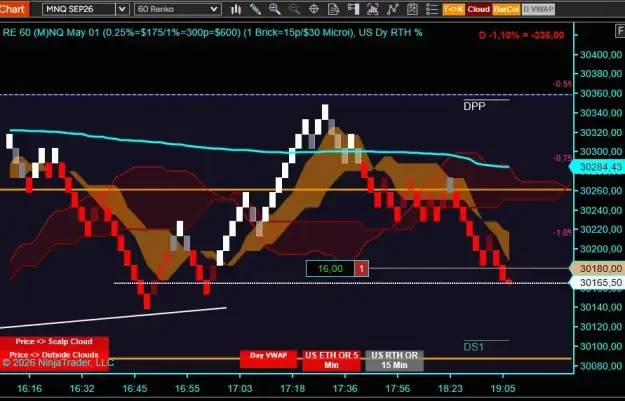
Task: Select the drawing tools pencil icon
Action: point(255,9)
